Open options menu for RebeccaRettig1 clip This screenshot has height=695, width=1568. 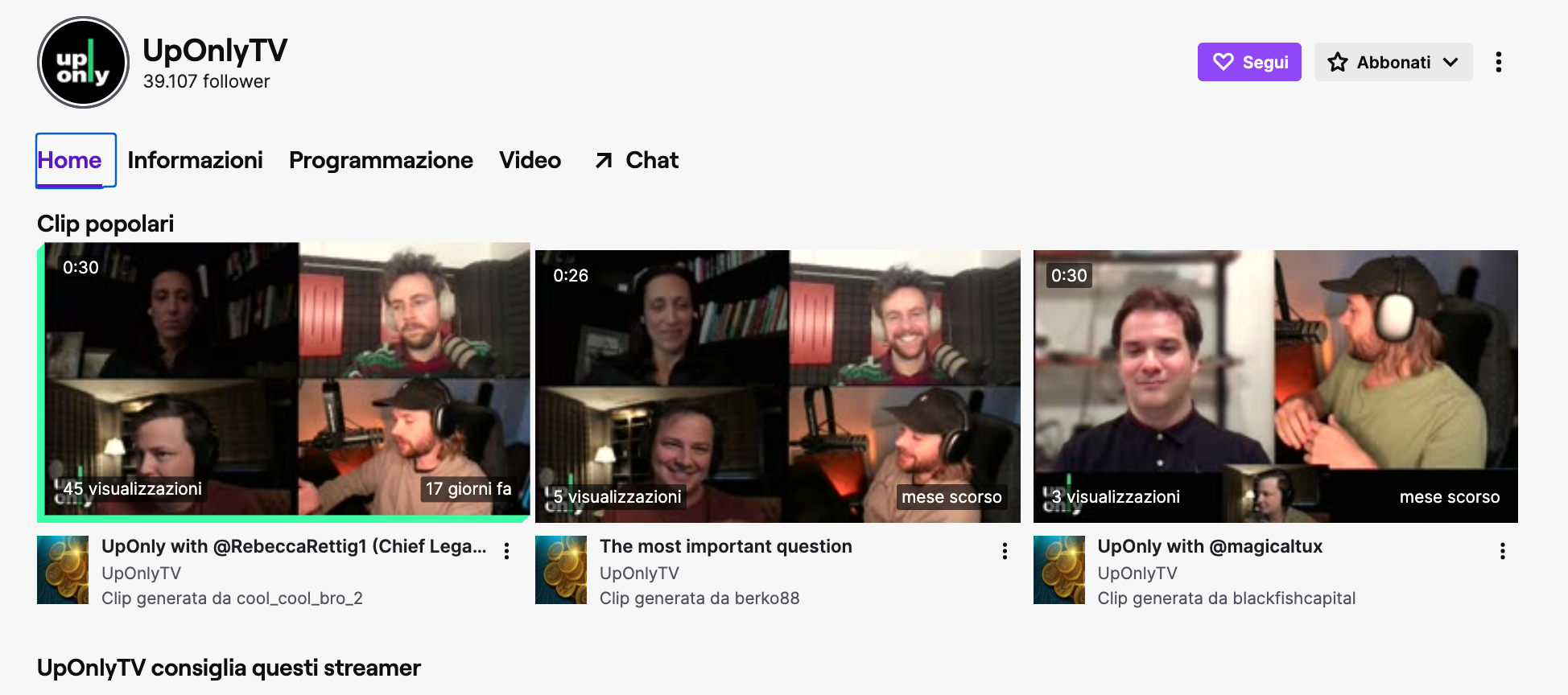tap(506, 551)
